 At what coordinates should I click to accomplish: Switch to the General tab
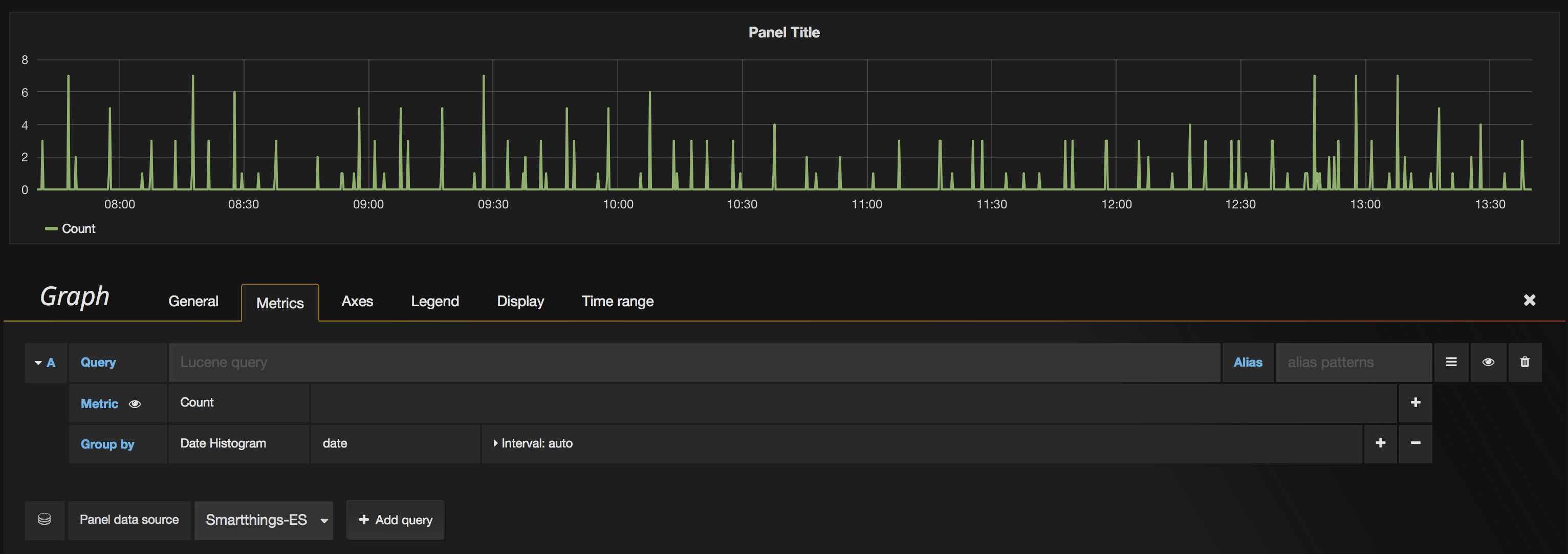coord(193,302)
